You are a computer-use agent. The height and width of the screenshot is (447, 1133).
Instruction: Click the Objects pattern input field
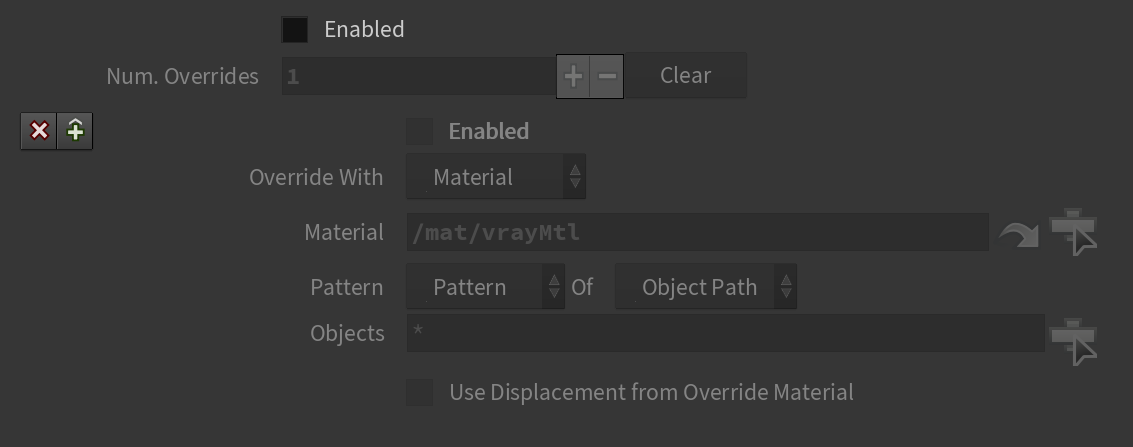[725, 334]
